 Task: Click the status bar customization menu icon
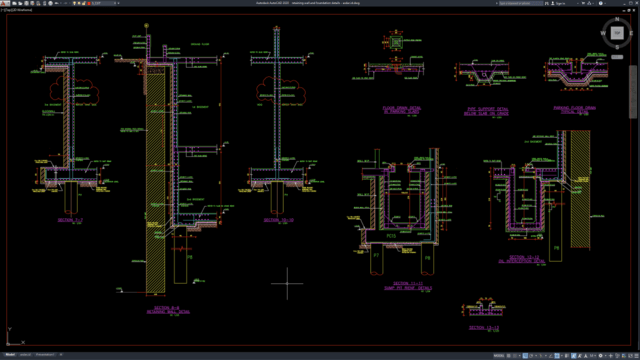pyautogui.click(x=636, y=356)
